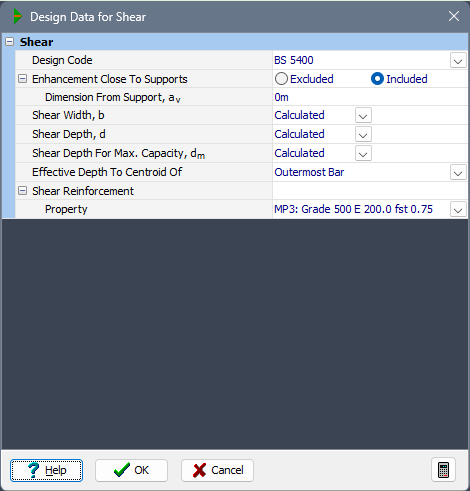Click the Dimension From Support value field
This screenshot has height=491, width=470.
coord(370,97)
